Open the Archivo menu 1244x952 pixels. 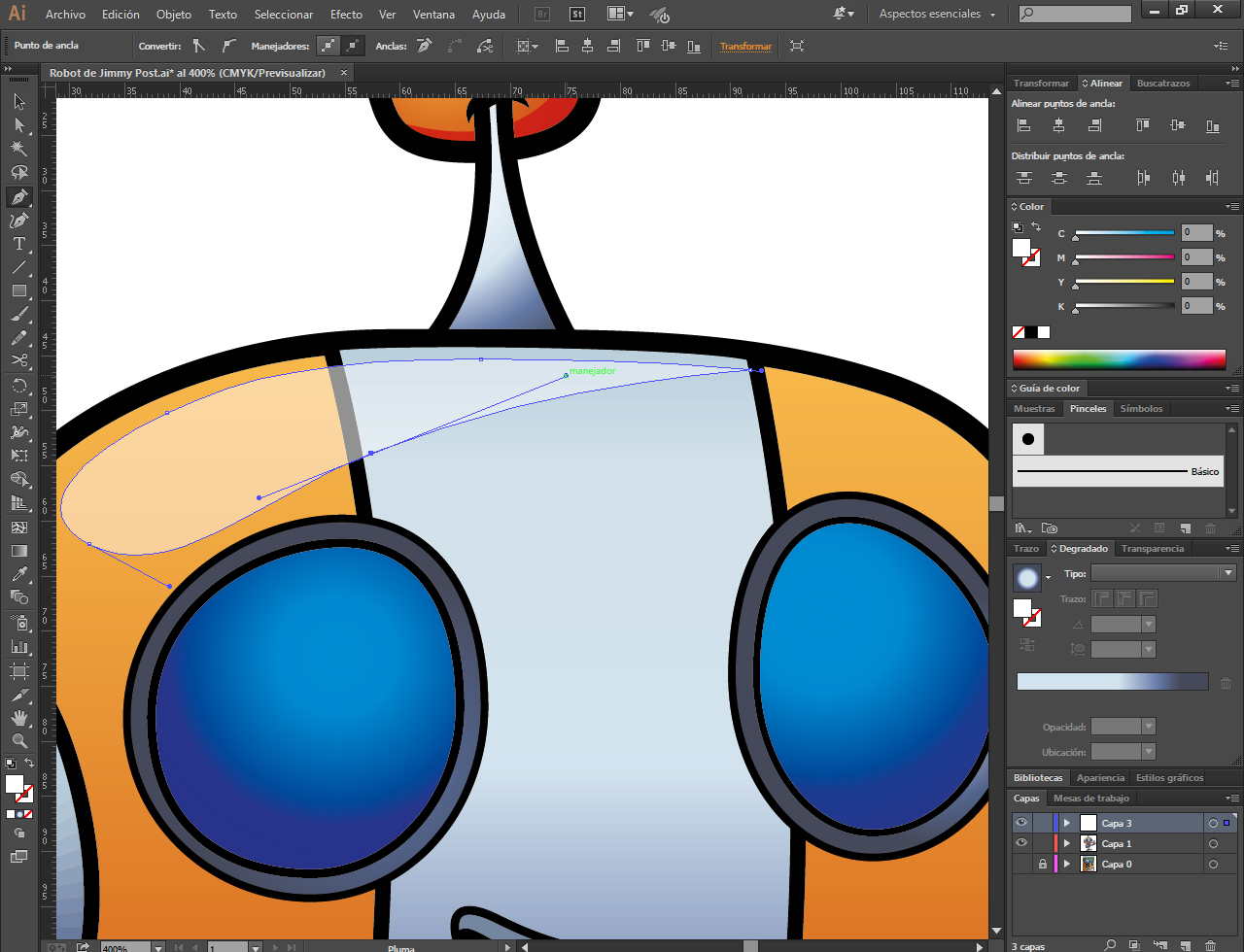tap(65, 15)
